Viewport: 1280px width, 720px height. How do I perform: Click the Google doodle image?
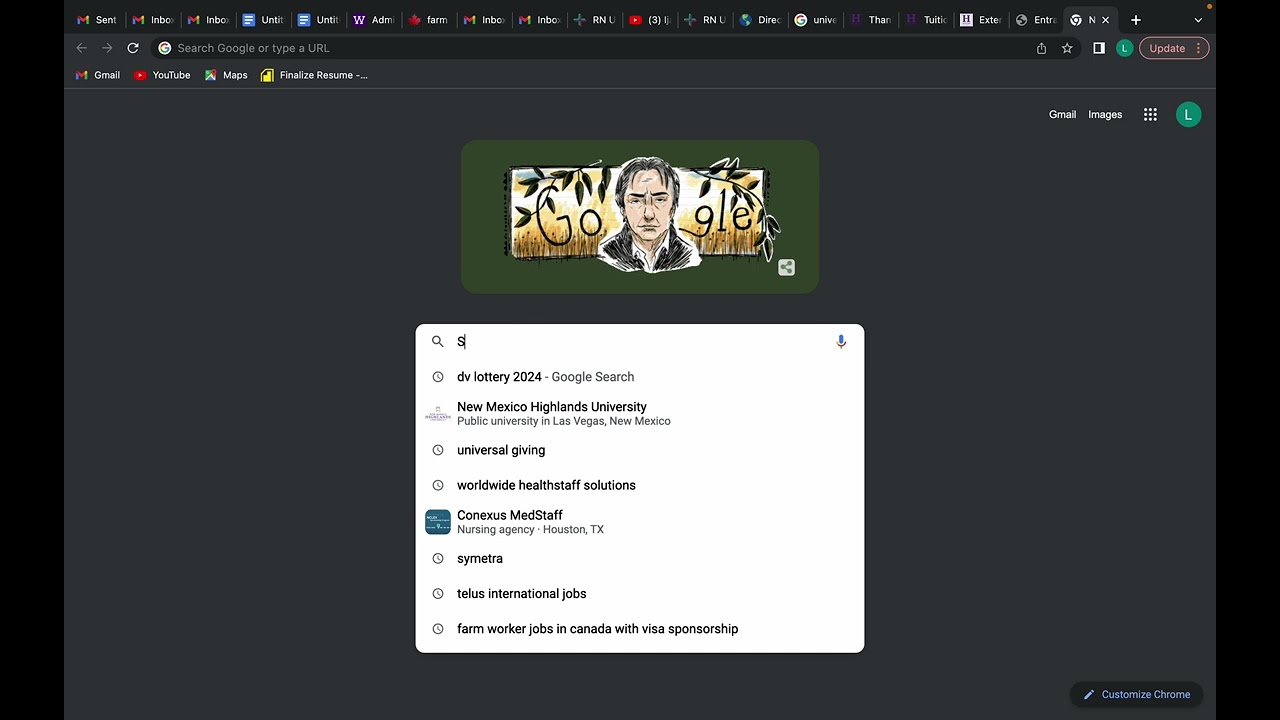(x=640, y=217)
